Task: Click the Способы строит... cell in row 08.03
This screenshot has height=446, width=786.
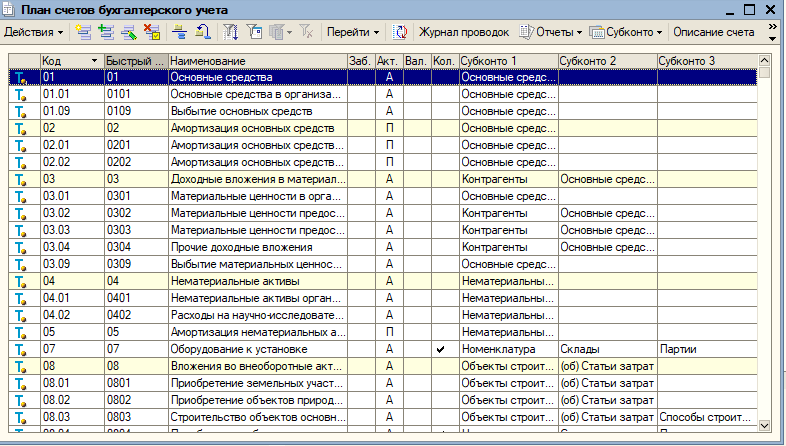Action: 707,417
